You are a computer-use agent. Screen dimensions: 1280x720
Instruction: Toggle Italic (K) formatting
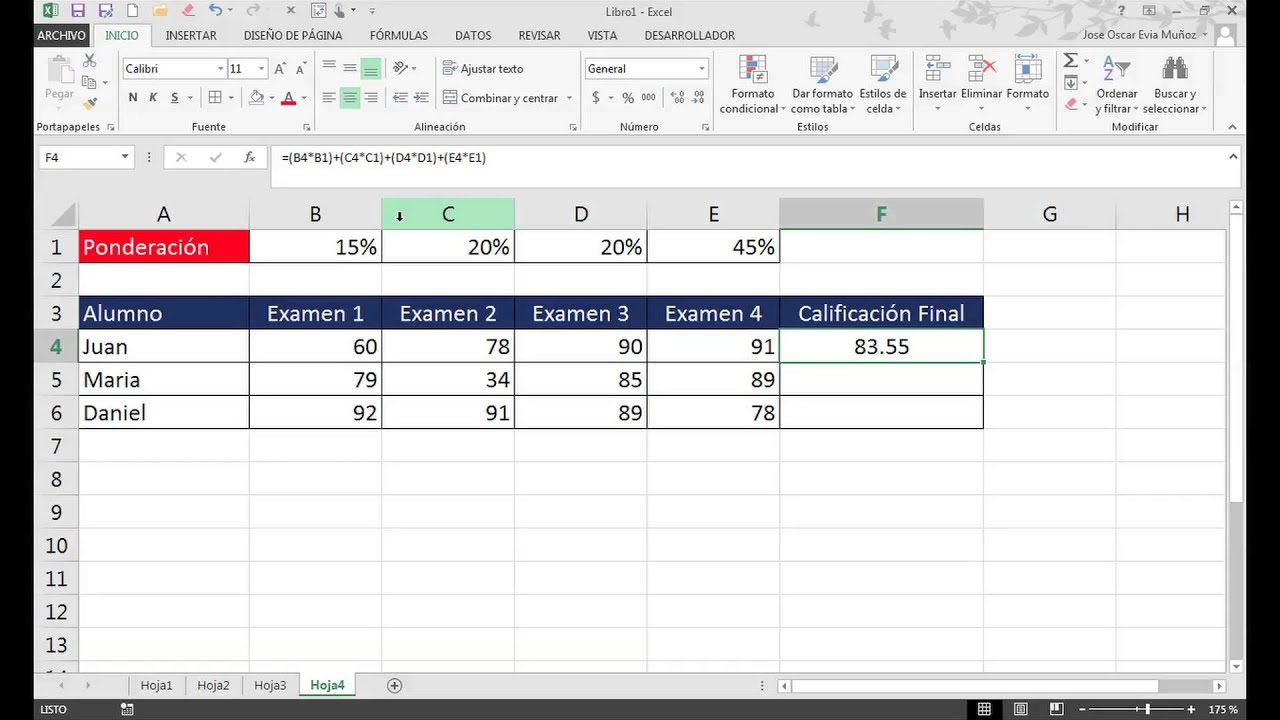pyautogui.click(x=153, y=98)
